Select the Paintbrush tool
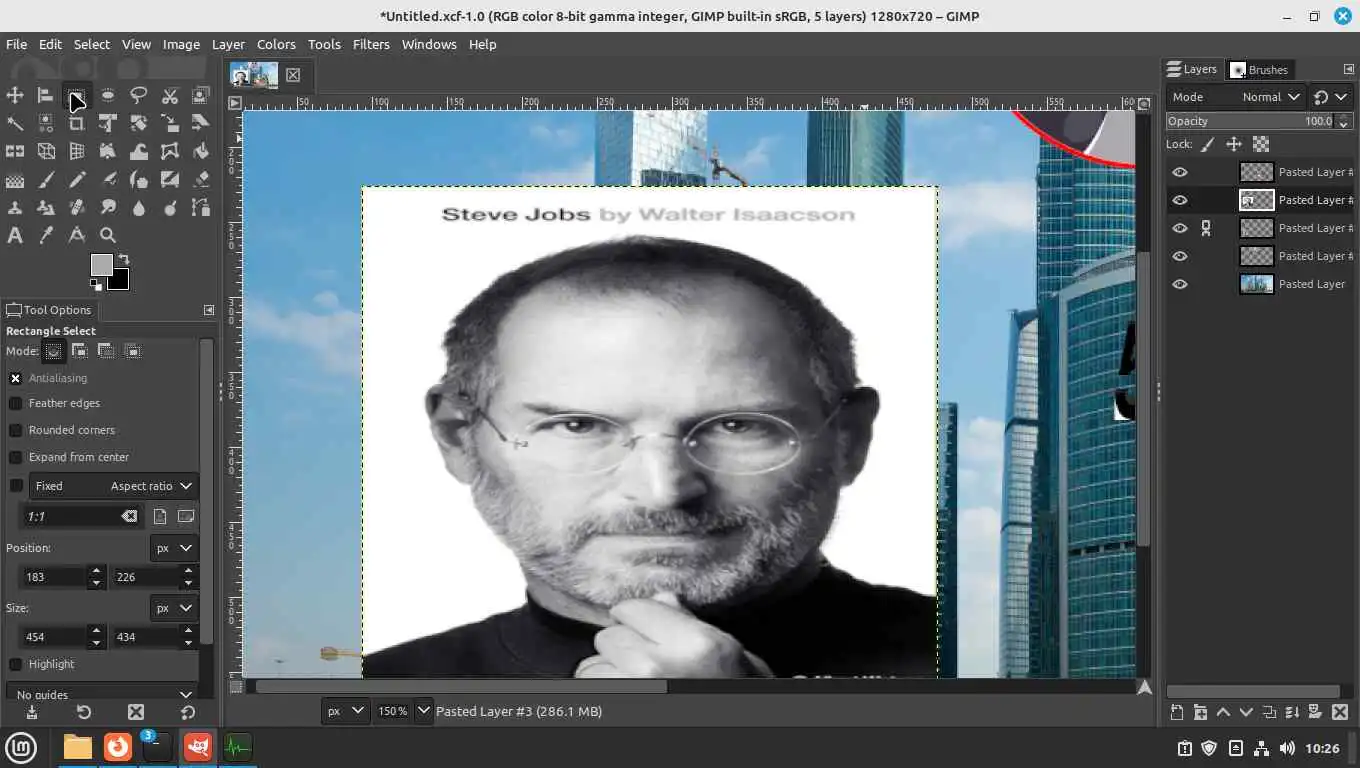 pyautogui.click(x=46, y=180)
